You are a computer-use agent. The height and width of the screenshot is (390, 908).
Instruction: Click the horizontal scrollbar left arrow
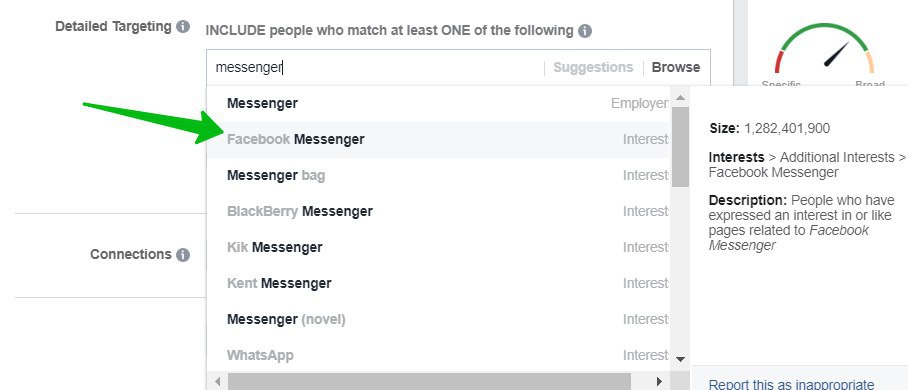click(218, 381)
